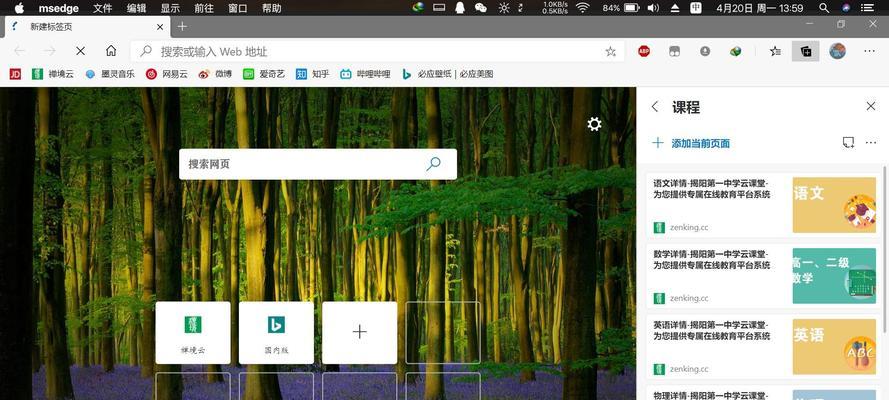Open Siri from the menu bar

coord(846,8)
